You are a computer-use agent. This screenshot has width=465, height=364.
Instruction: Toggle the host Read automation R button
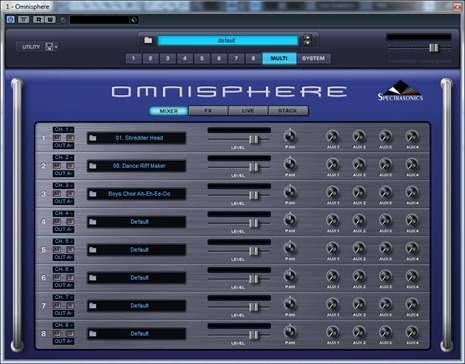[39, 20]
